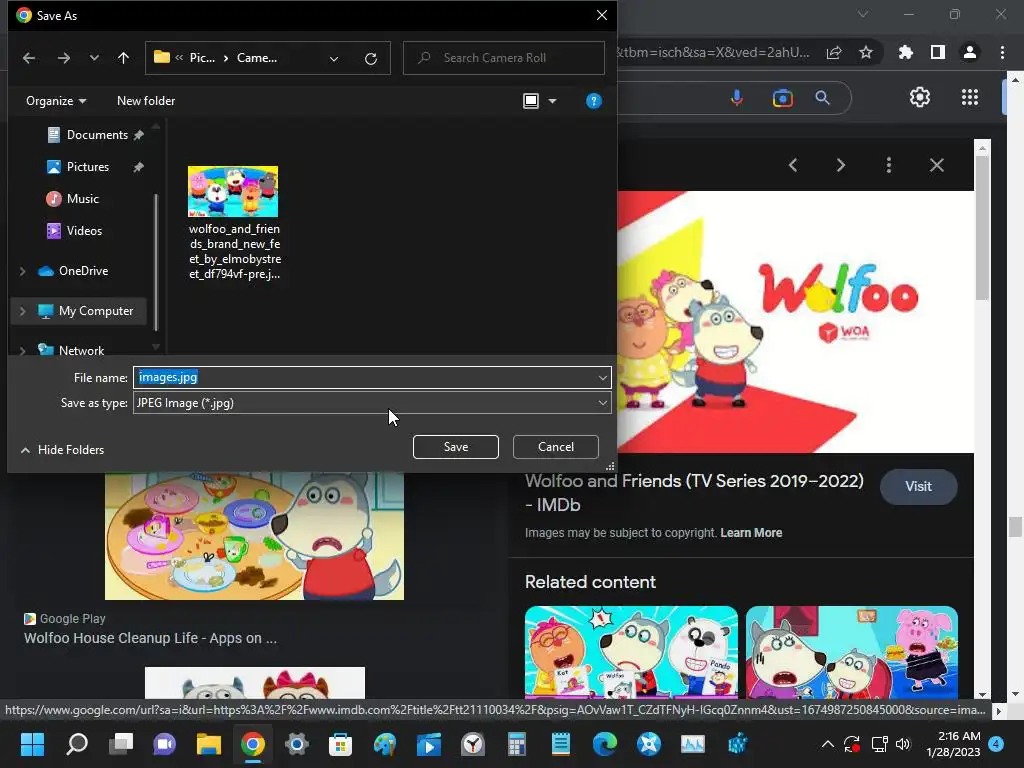Click Pic... breadcrumb in address bar
Viewport: 1024px width, 768px height.
[202, 58]
